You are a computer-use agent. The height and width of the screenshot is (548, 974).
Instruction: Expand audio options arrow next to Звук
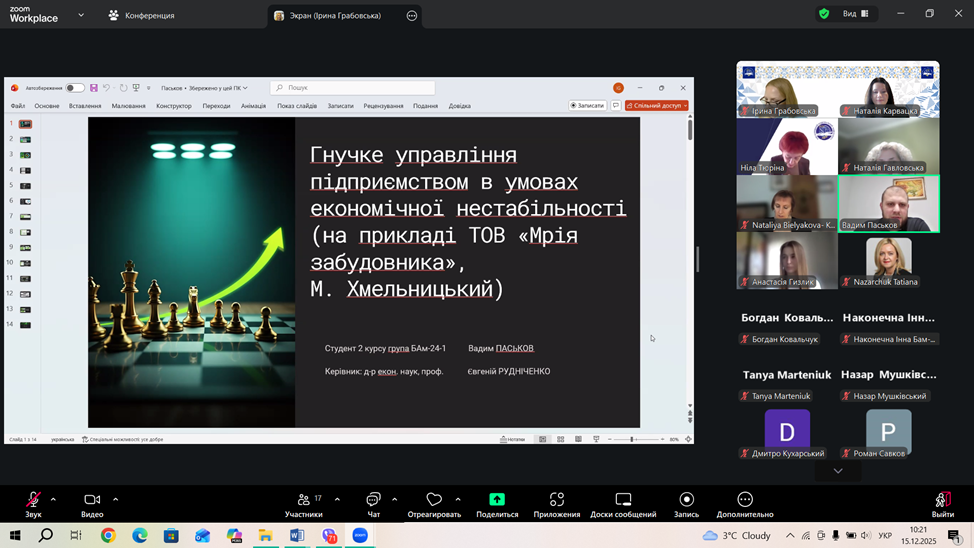click(x=53, y=499)
